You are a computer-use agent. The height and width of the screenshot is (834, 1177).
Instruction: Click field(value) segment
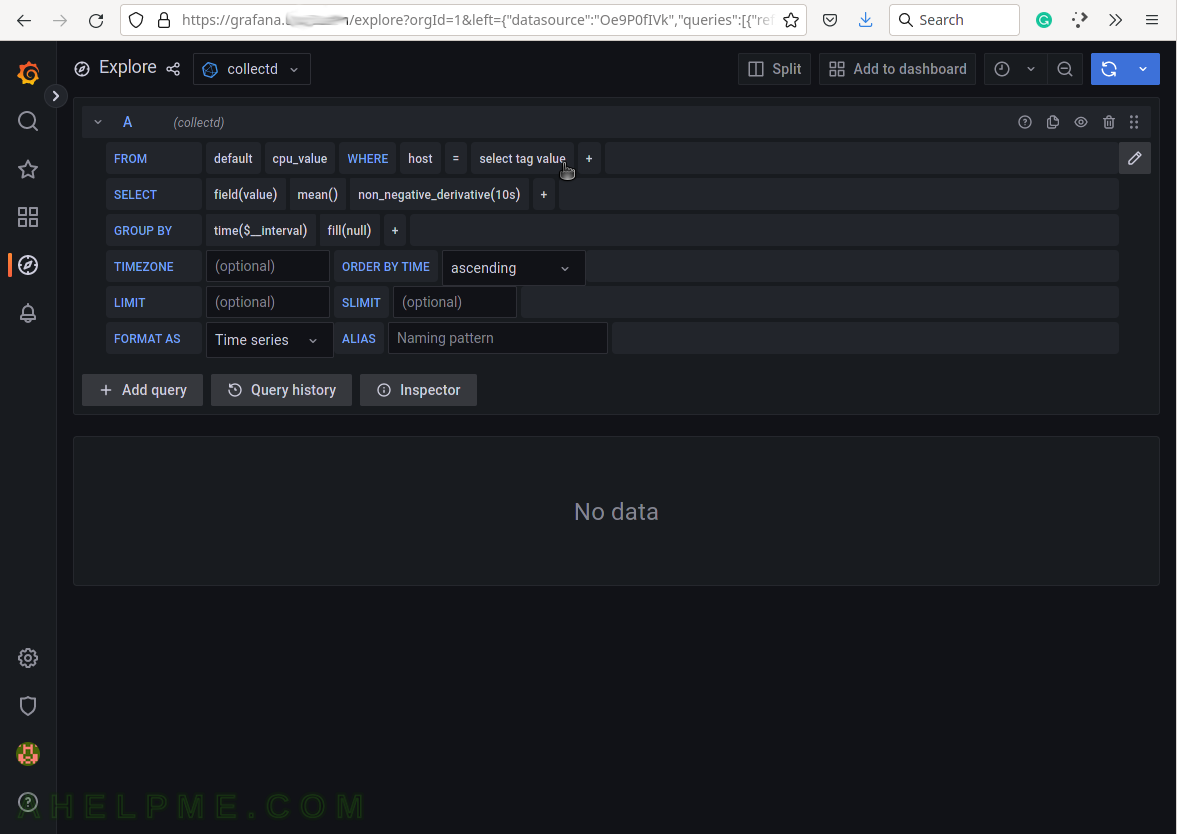(245, 194)
